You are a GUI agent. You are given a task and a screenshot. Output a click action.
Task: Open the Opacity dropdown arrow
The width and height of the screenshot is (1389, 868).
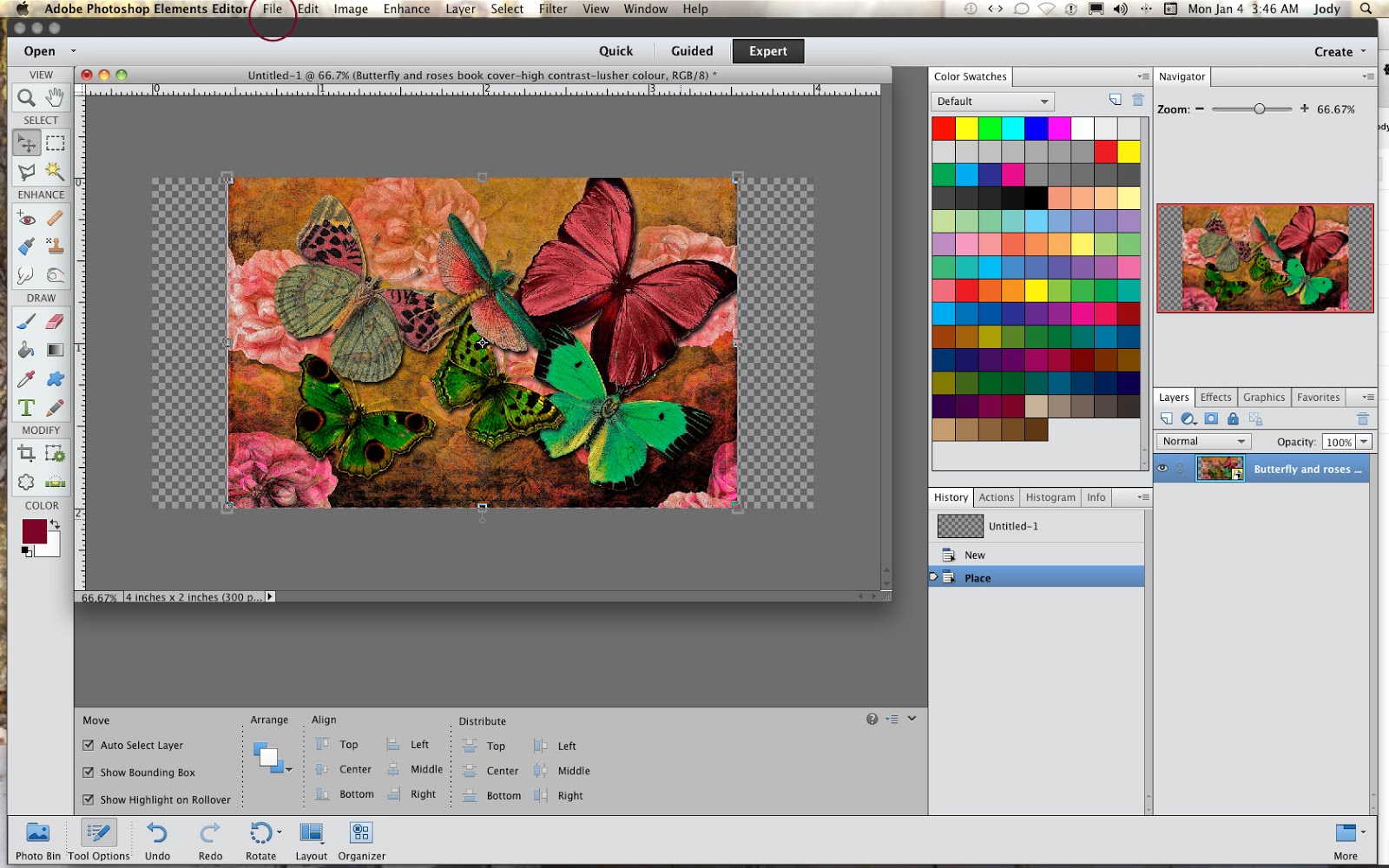coord(1364,442)
